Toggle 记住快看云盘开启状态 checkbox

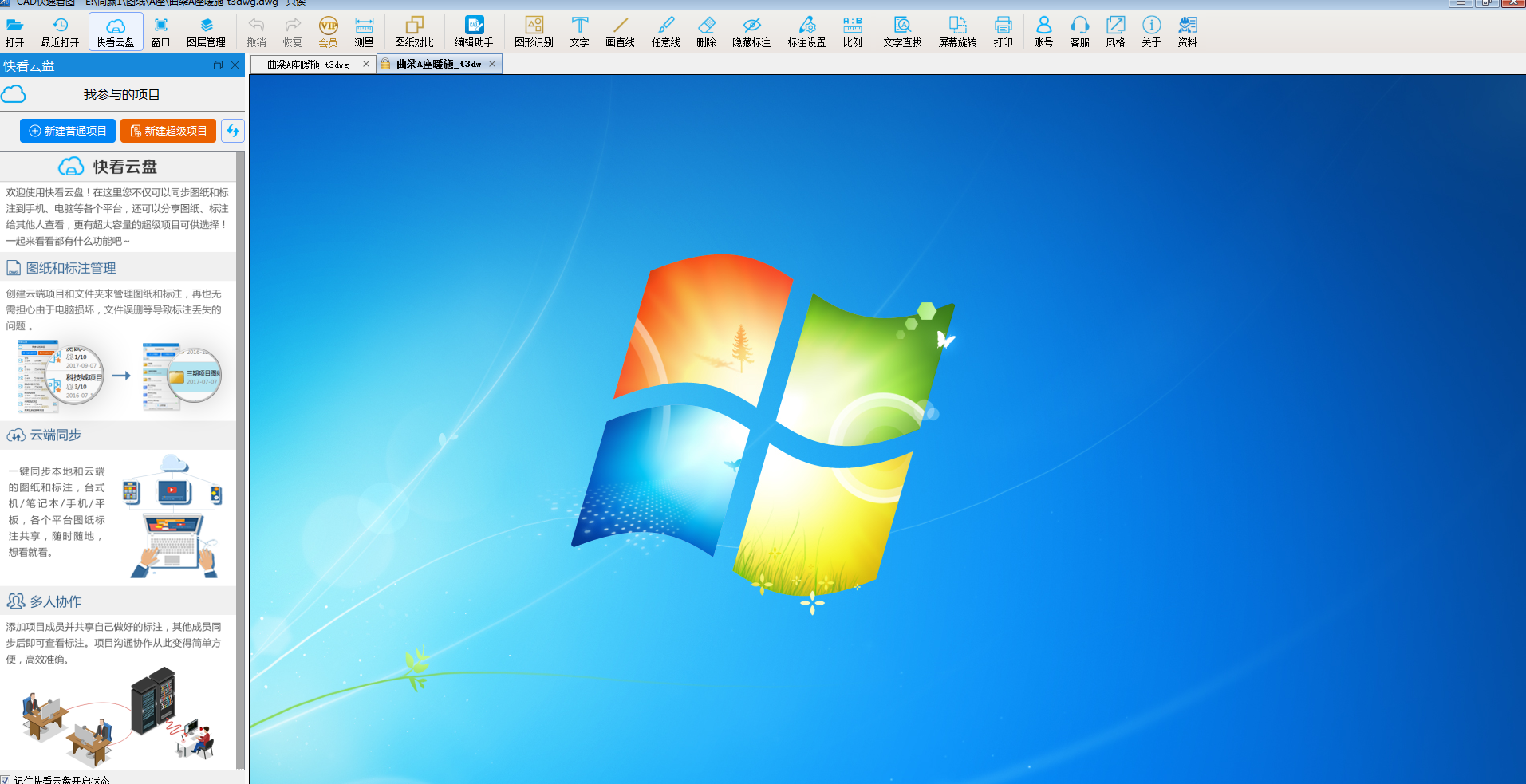tap(6, 779)
